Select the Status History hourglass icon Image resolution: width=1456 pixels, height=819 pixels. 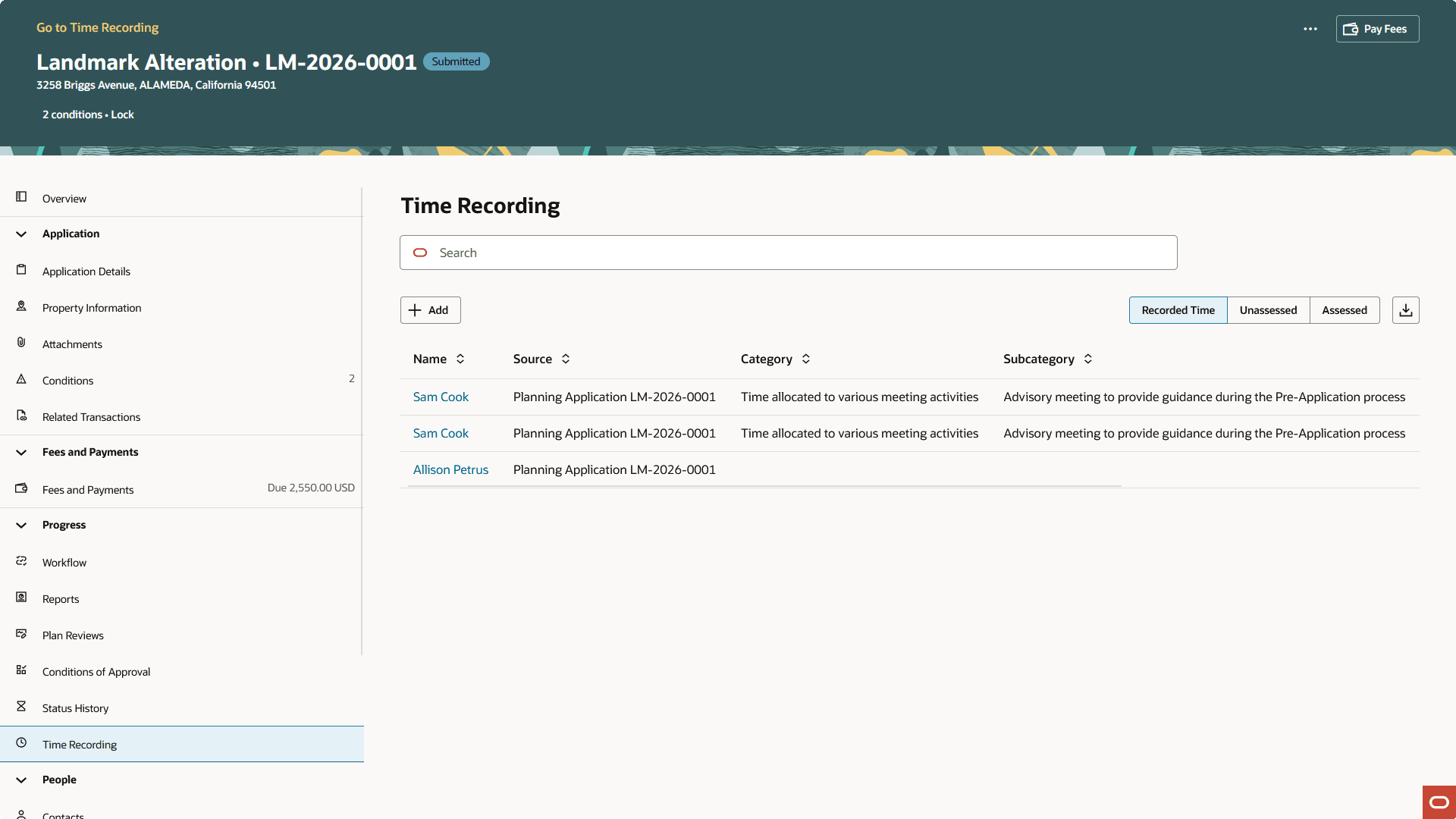[20, 706]
